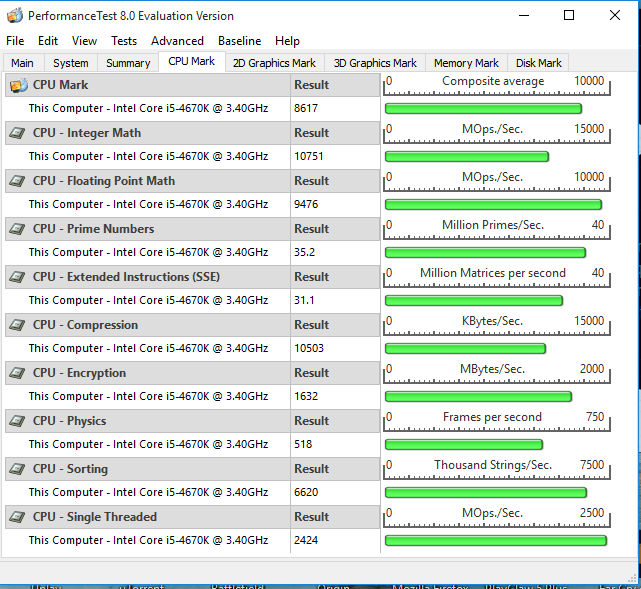Click the chip icon beside CPU - Prime Numbers
Screen dimensions: 641x589
coord(17,229)
